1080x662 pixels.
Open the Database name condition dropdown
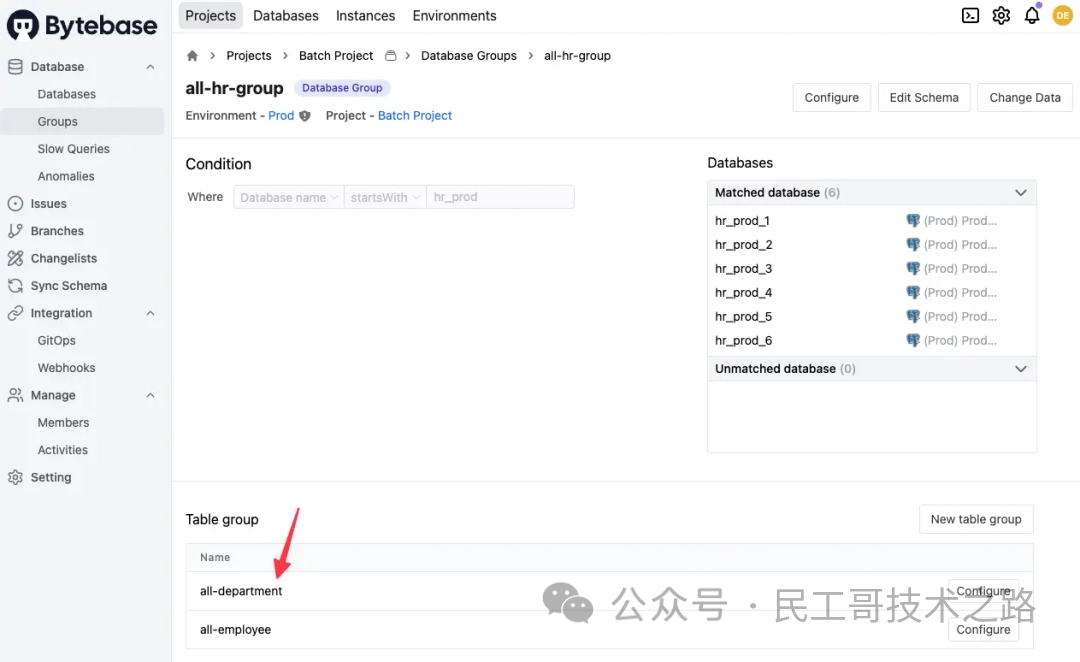click(x=289, y=197)
